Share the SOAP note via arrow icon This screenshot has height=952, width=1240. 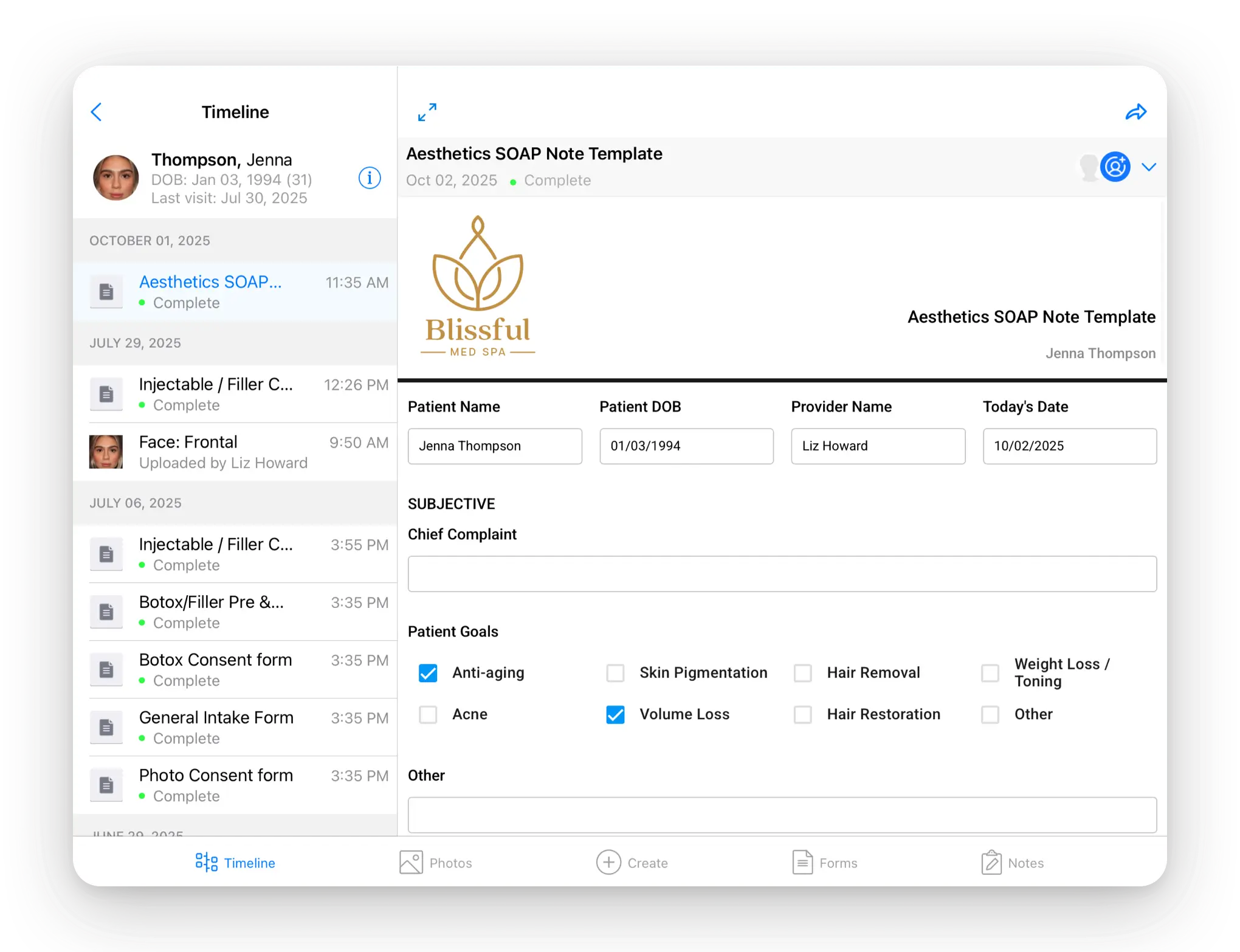click(1135, 112)
